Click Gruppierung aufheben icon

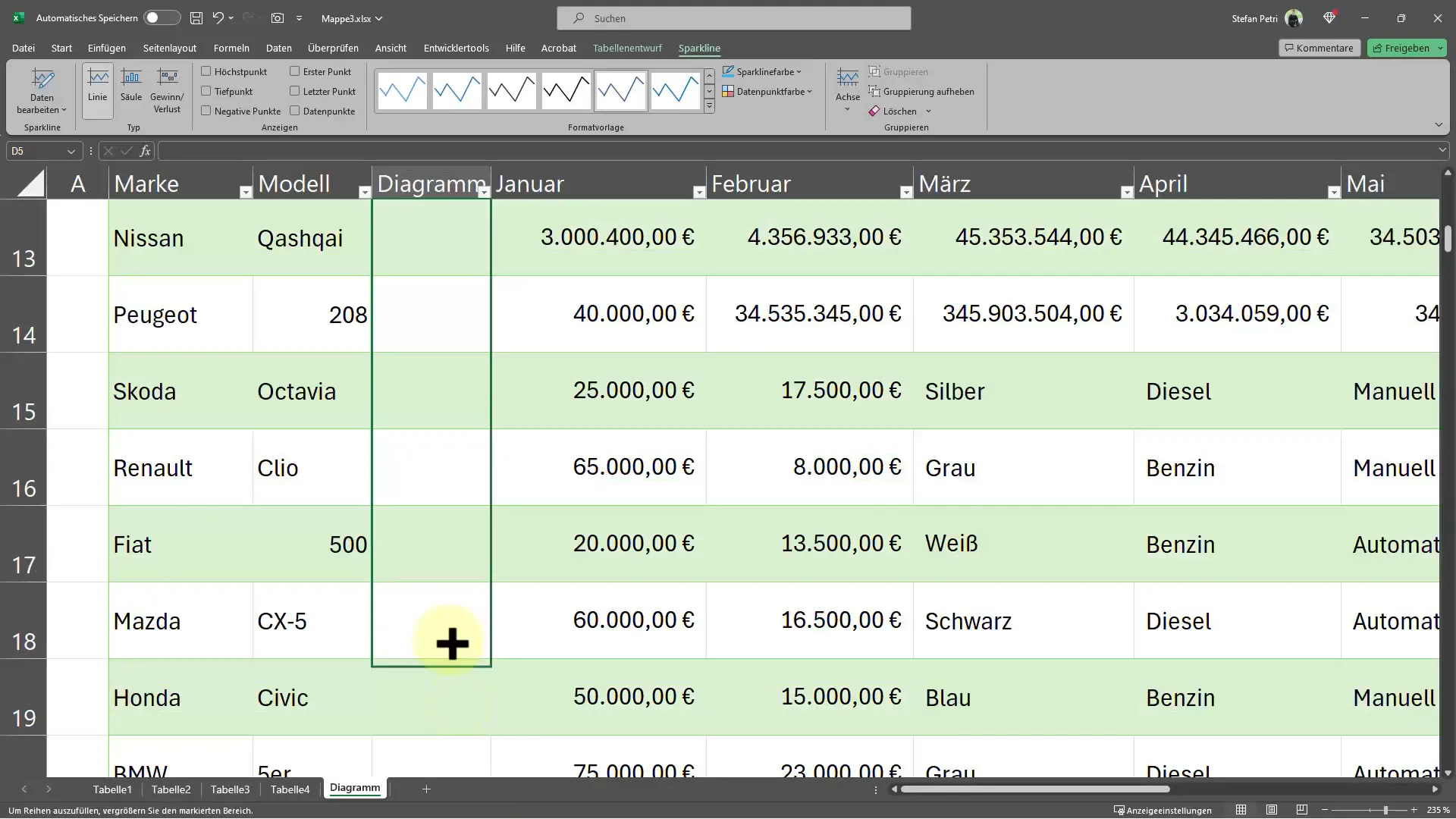tap(874, 92)
